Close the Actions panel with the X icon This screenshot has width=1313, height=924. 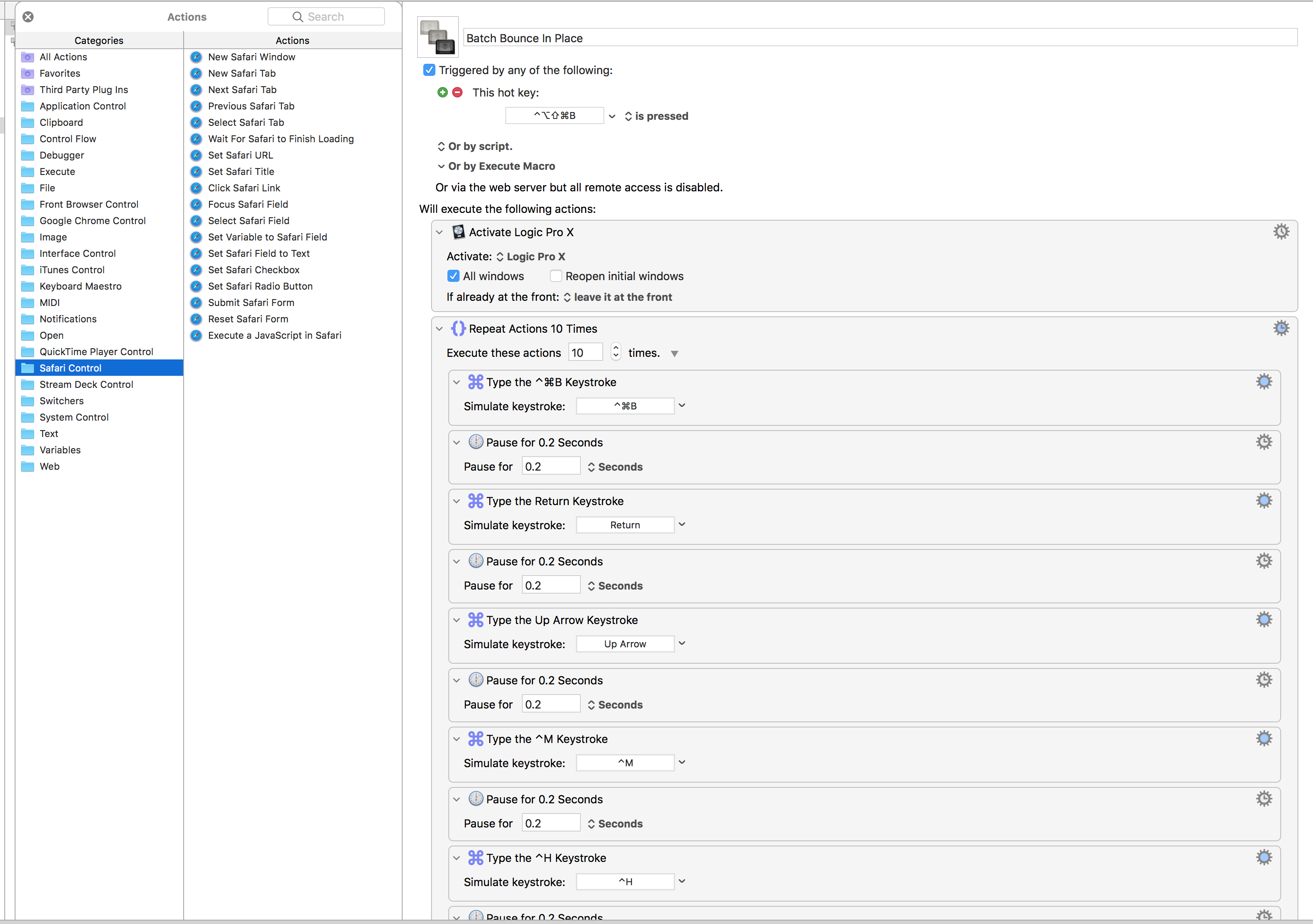[x=28, y=16]
